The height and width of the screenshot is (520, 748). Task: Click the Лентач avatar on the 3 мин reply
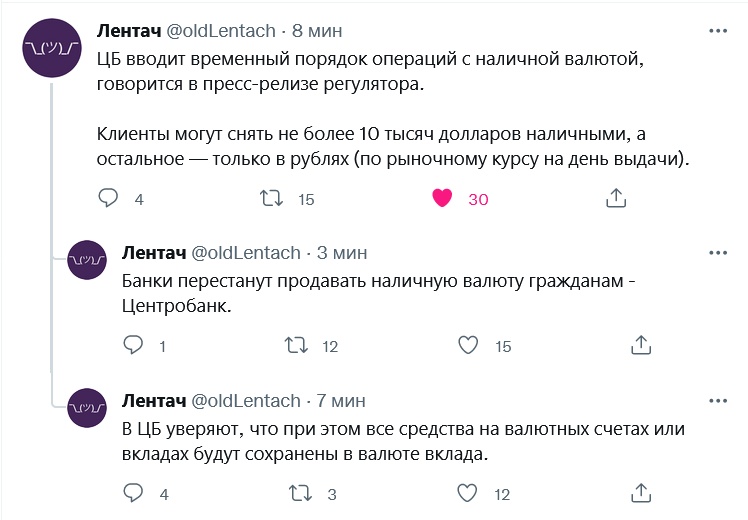pos(86,262)
